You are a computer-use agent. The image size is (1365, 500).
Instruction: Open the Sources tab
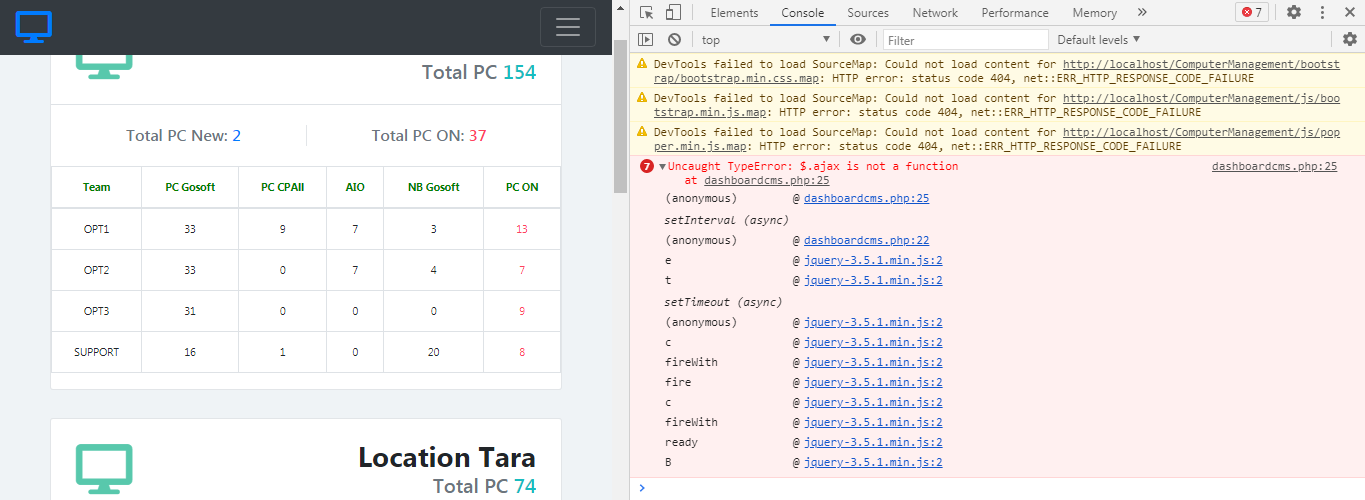[x=868, y=13]
